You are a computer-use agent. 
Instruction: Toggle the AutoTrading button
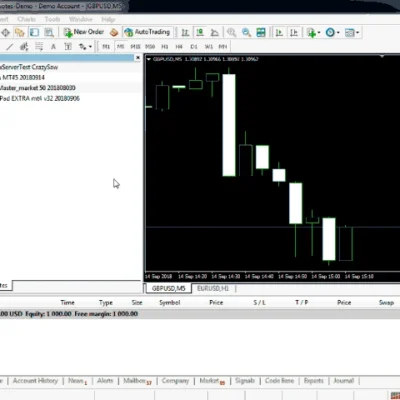(147, 32)
